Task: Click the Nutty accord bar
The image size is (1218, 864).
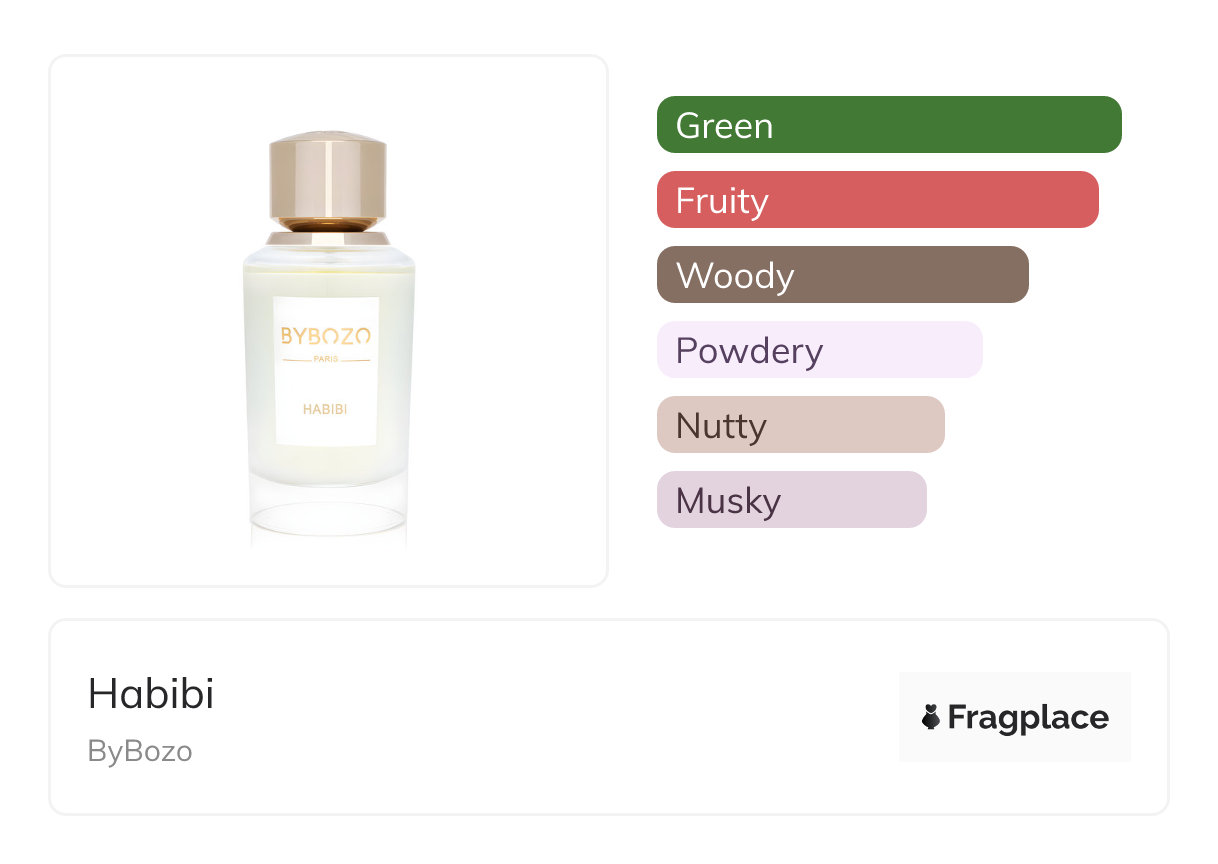Action: [800, 425]
